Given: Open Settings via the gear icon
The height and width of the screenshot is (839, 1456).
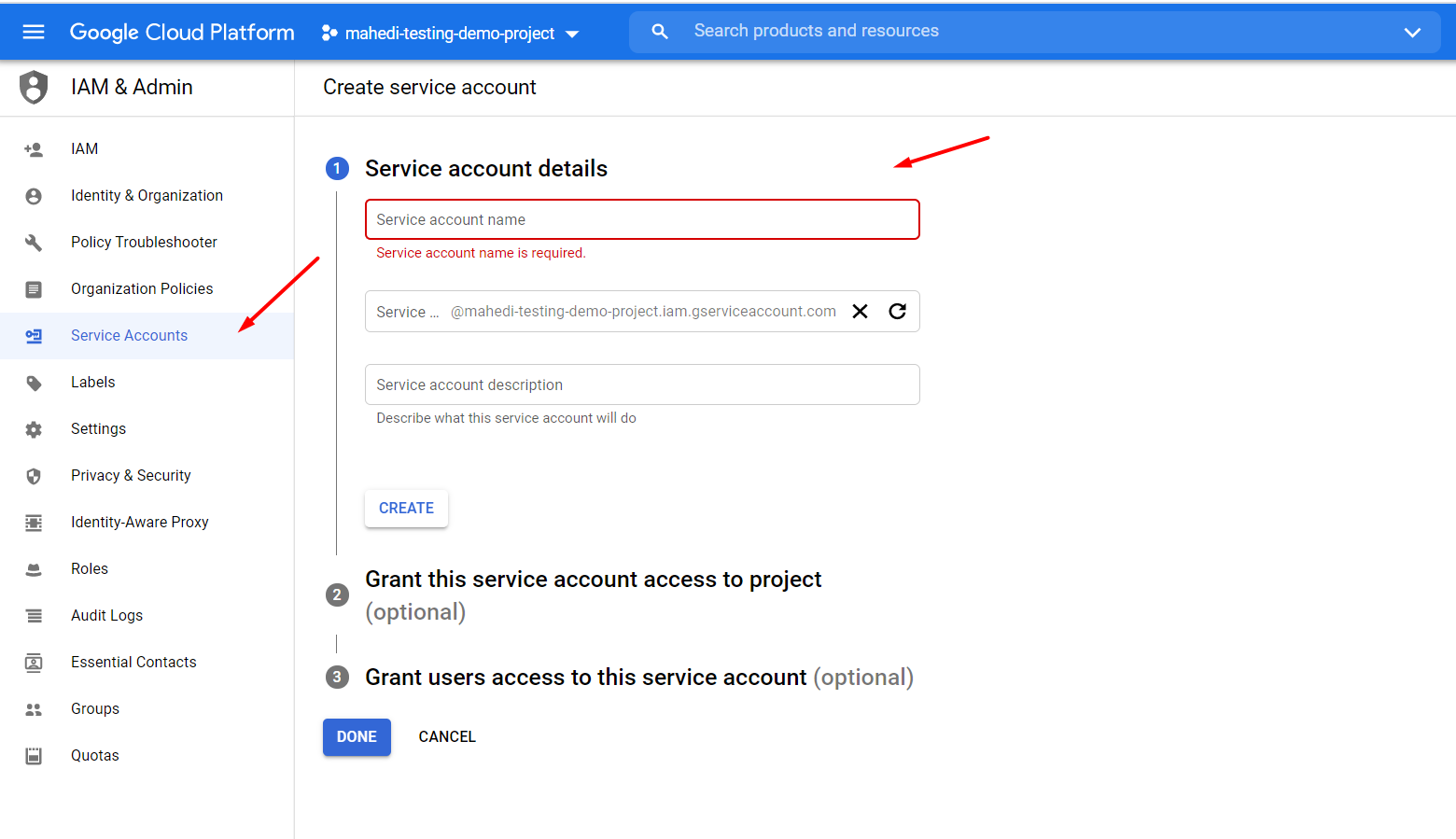Looking at the screenshot, I should point(34,428).
